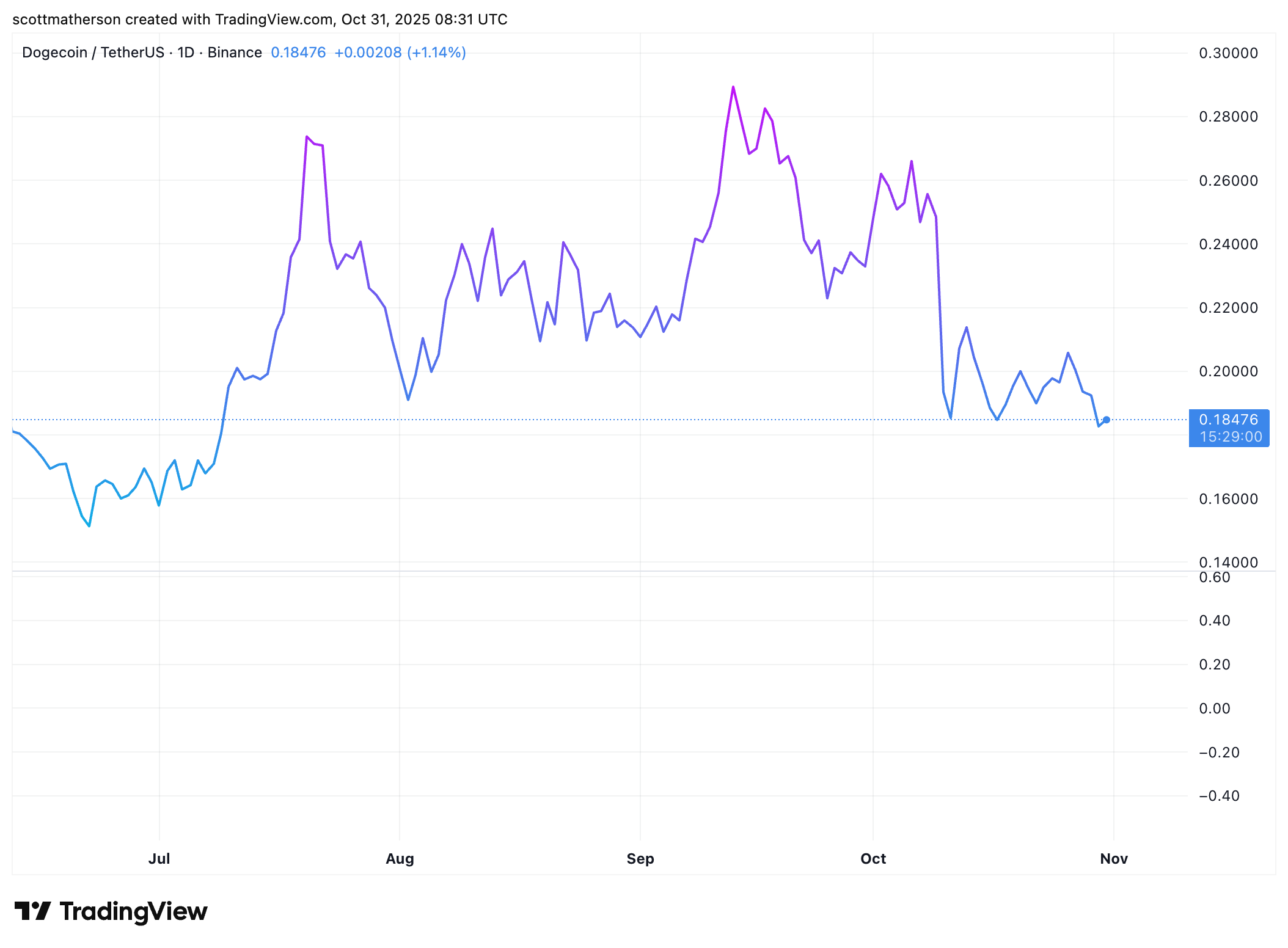The image size is (1288, 948).
Task: Click the 0.30000 price axis label
Action: click(x=1228, y=53)
